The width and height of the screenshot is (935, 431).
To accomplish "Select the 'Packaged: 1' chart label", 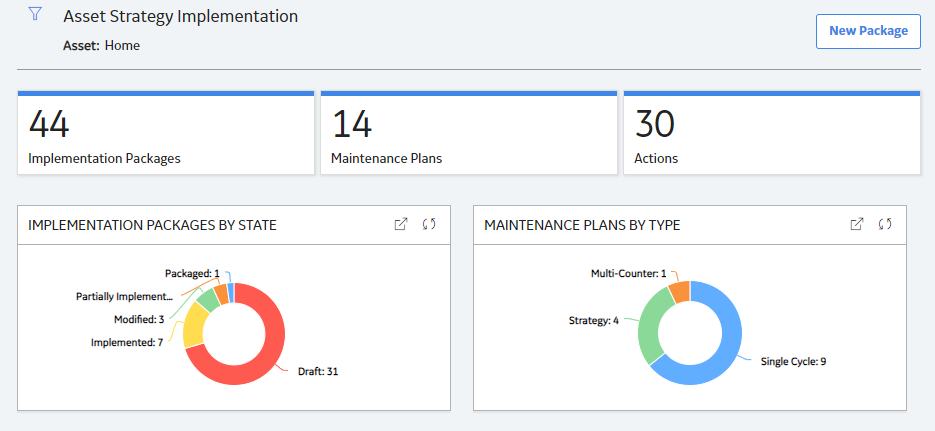I will 192,273.
